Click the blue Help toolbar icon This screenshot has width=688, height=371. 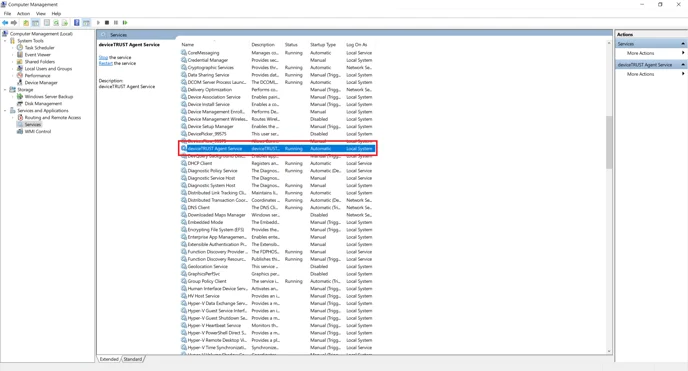point(77,23)
